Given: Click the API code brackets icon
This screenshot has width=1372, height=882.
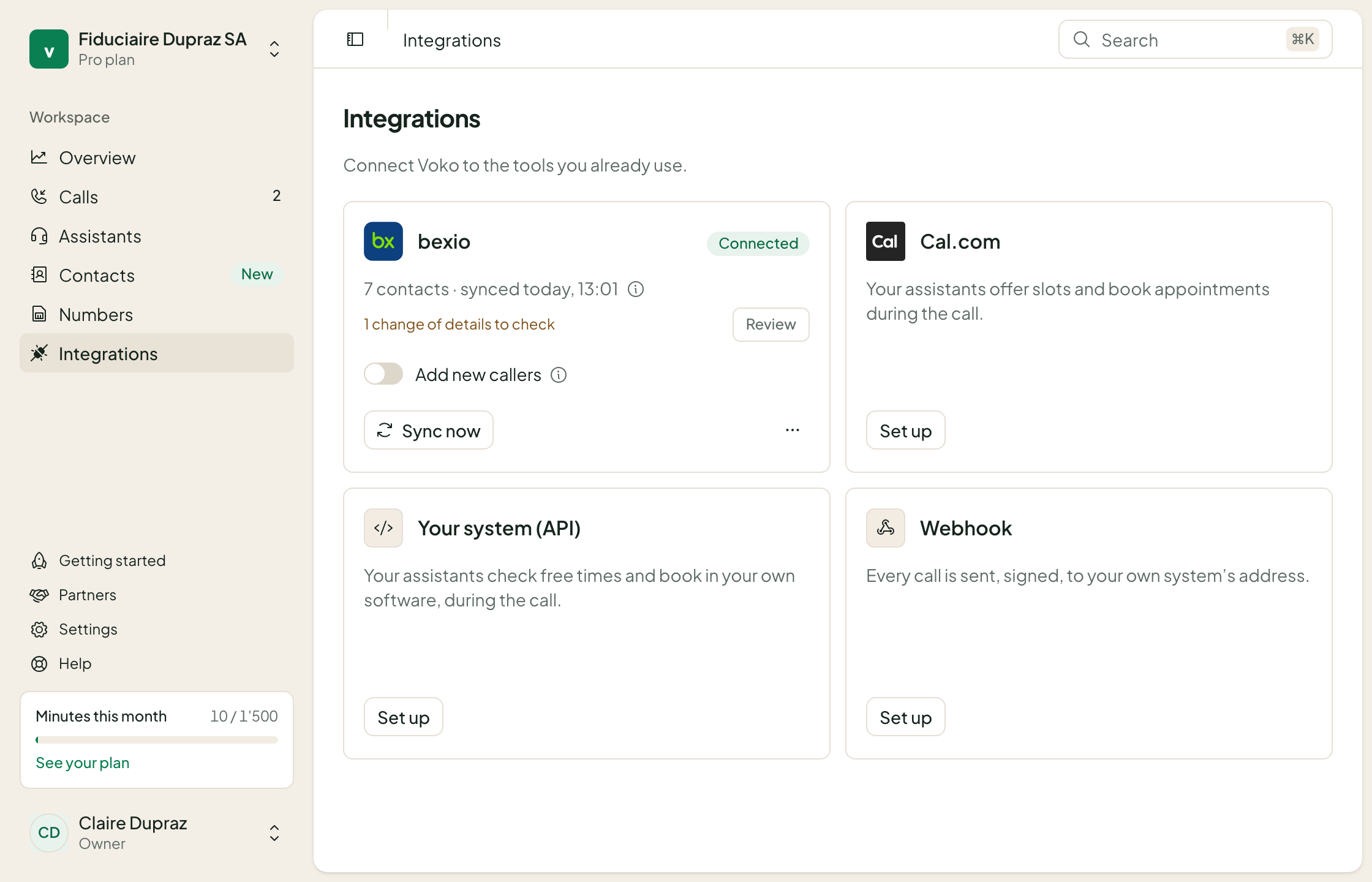Looking at the screenshot, I should pos(383,528).
